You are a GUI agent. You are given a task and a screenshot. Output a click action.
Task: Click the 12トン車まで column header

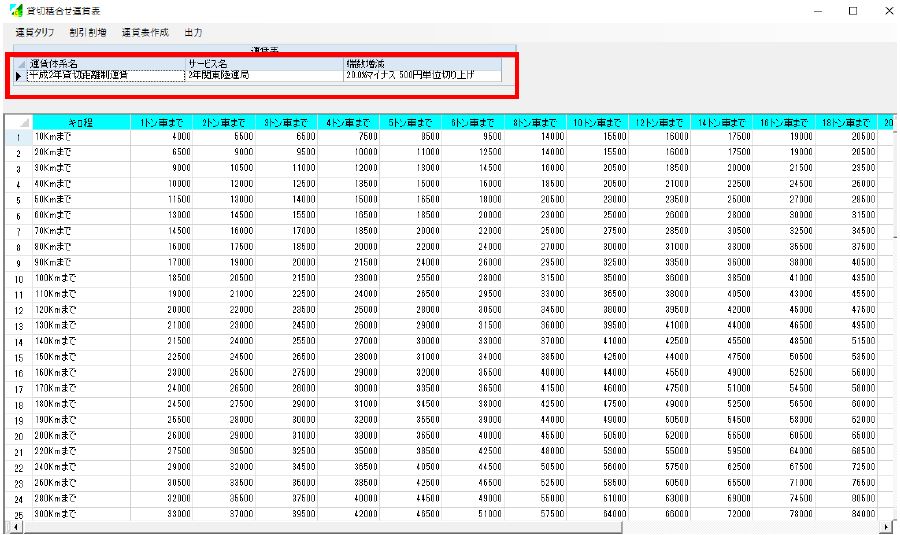(x=660, y=122)
